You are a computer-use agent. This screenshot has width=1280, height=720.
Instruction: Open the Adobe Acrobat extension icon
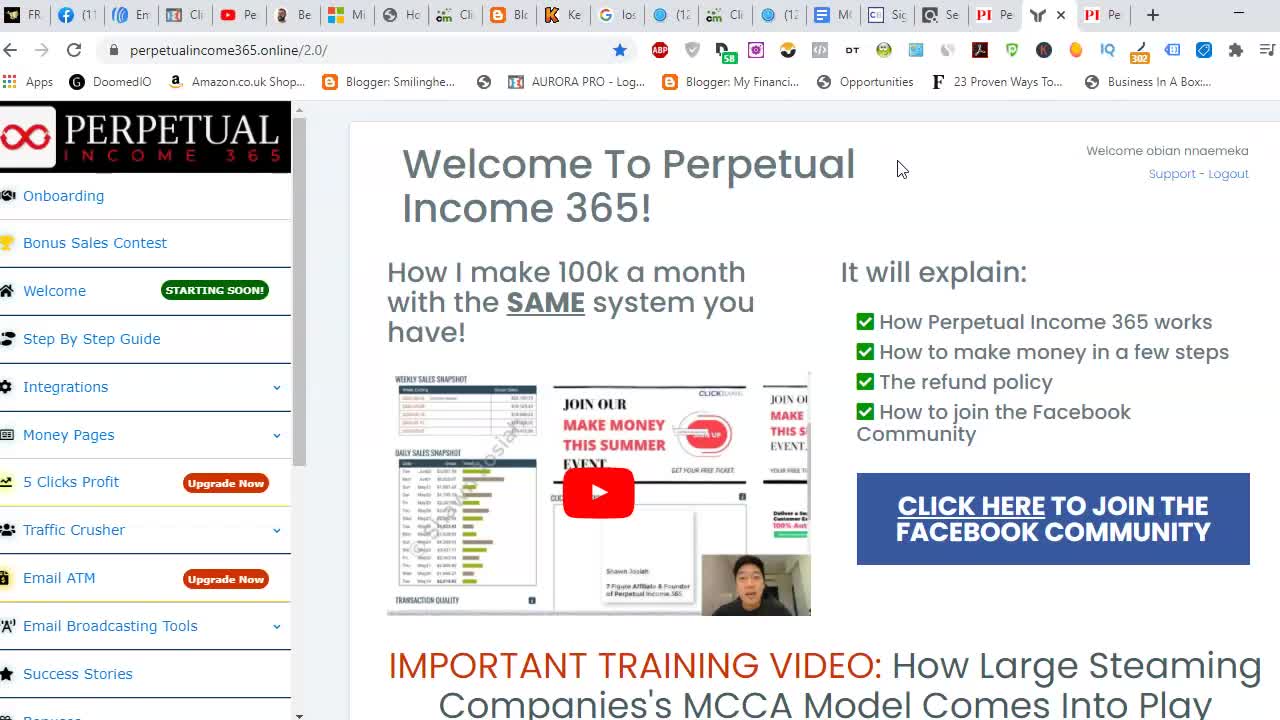[x=980, y=50]
